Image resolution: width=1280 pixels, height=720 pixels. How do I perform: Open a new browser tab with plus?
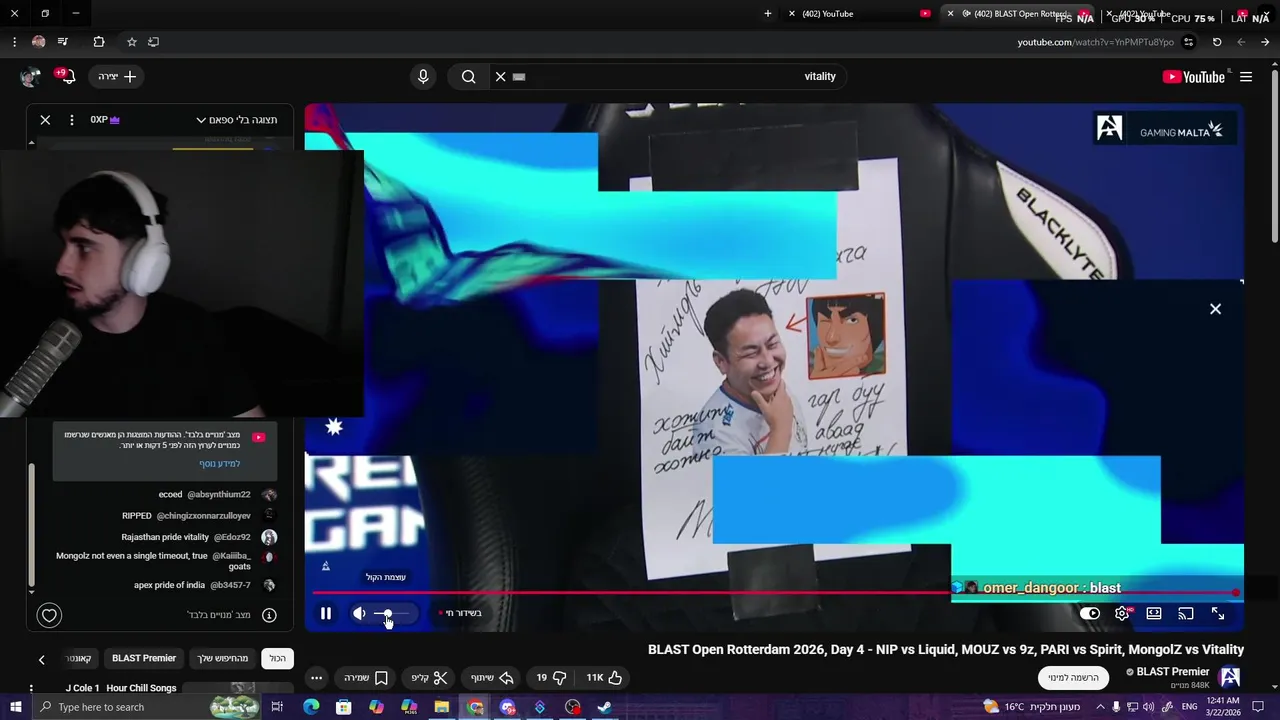pos(768,14)
